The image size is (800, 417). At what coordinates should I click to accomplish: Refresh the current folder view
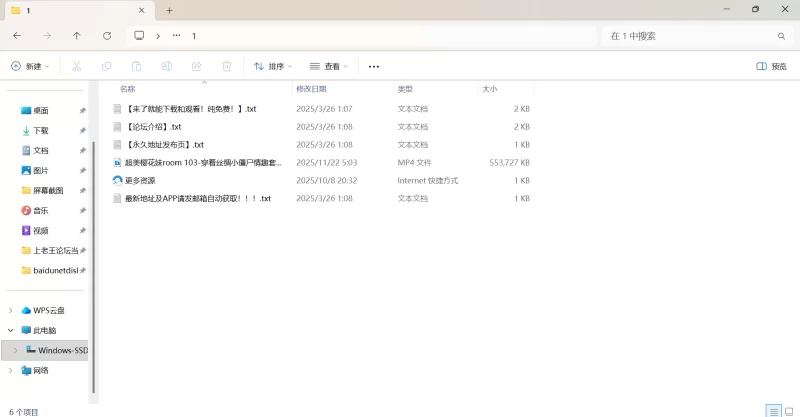(107, 35)
